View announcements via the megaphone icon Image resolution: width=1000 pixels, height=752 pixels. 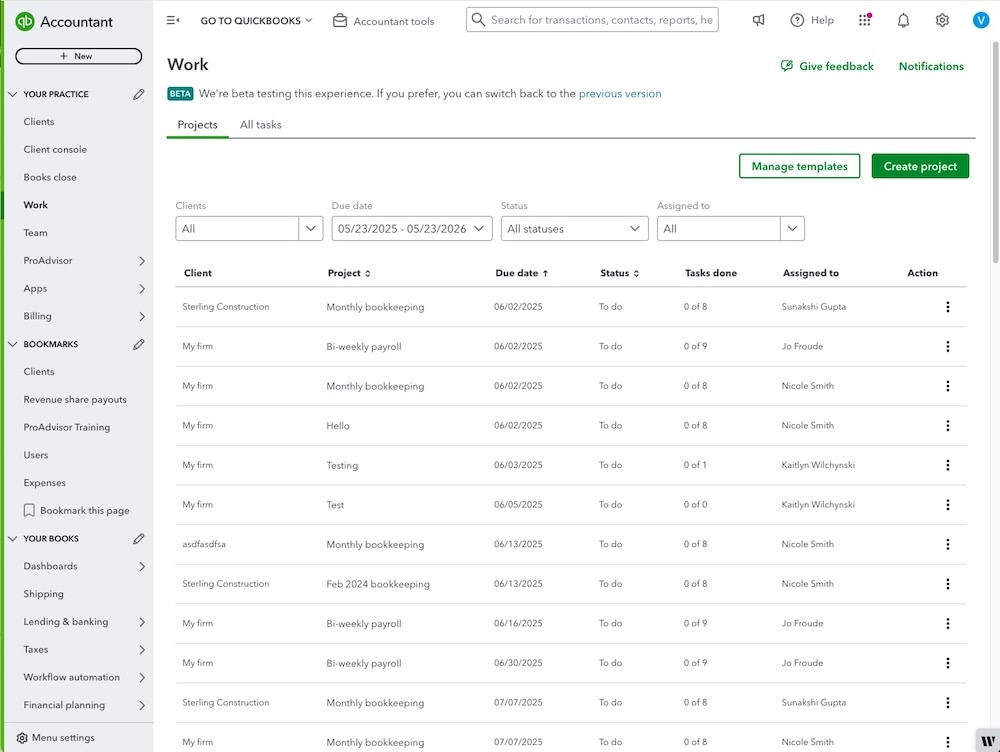[758, 19]
